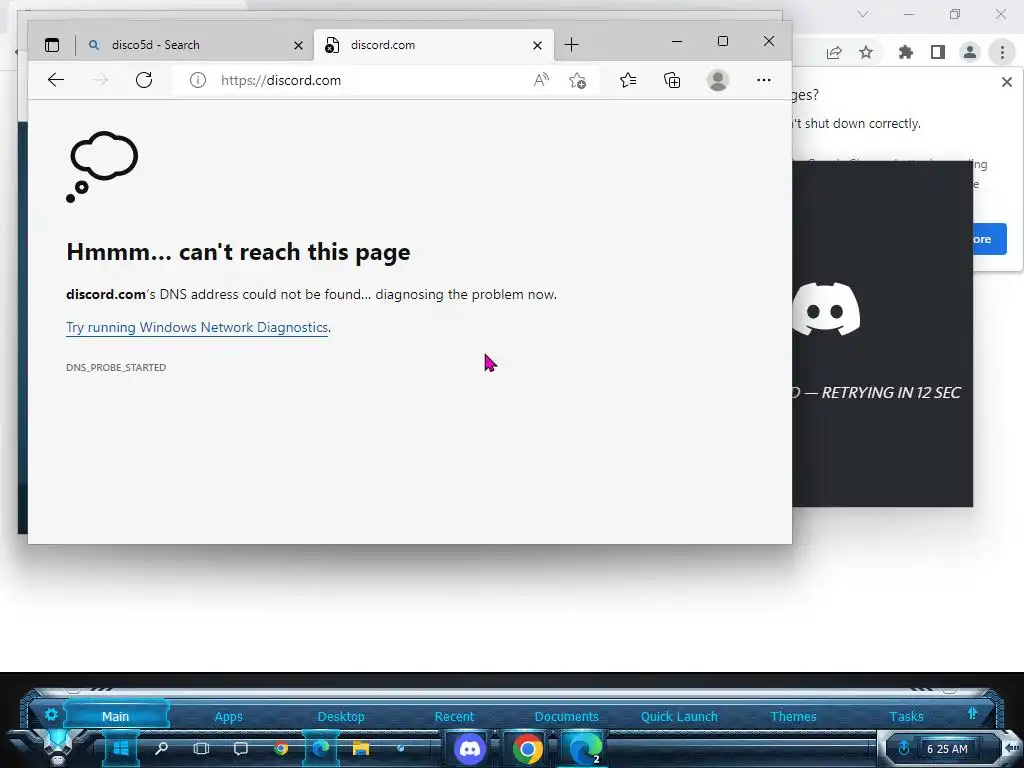
Task: Switch to Edge running app with 2 badge
Action: (x=584, y=748)
